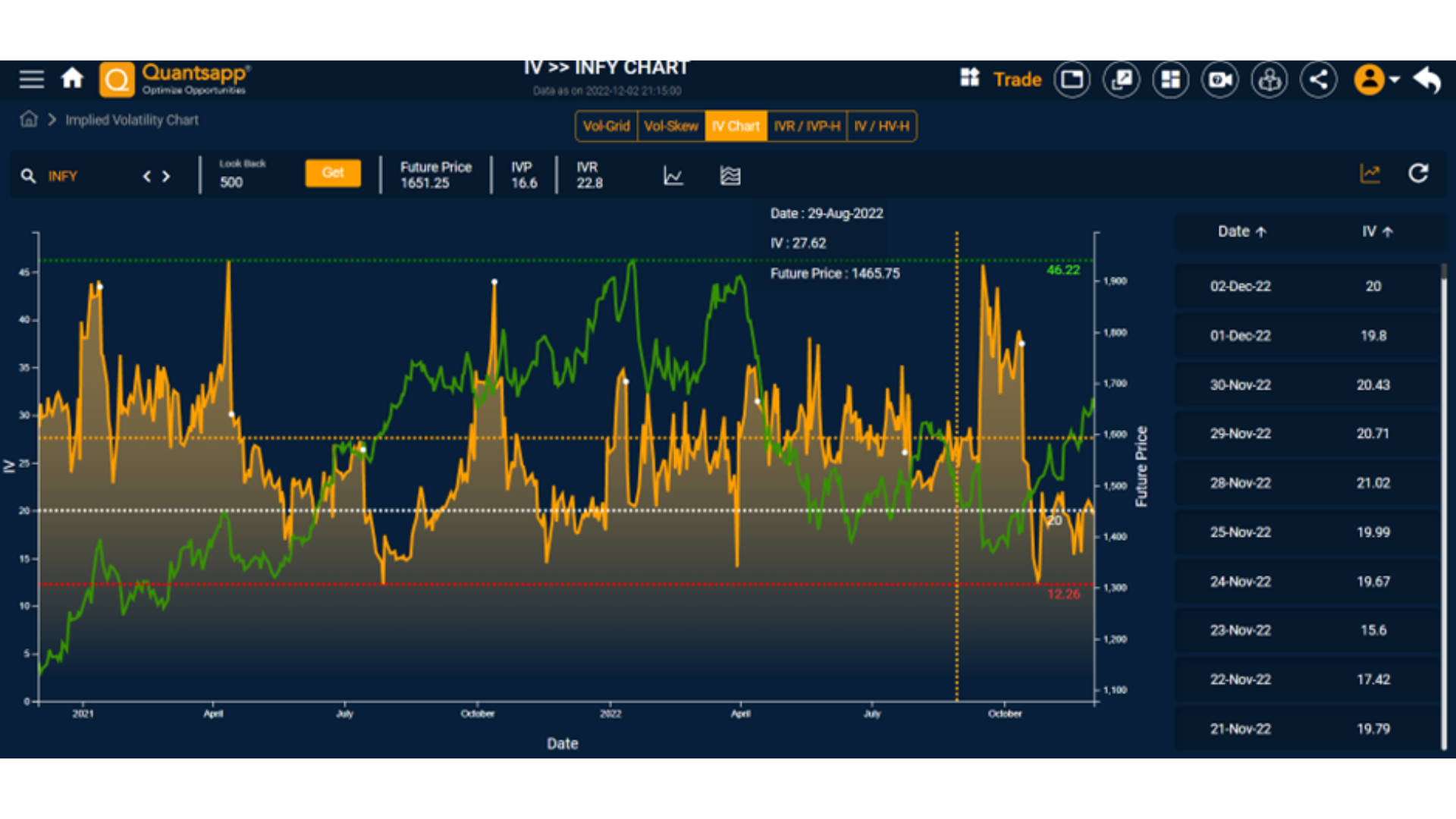Toggle line chart view icon

(x=673, y=176)
